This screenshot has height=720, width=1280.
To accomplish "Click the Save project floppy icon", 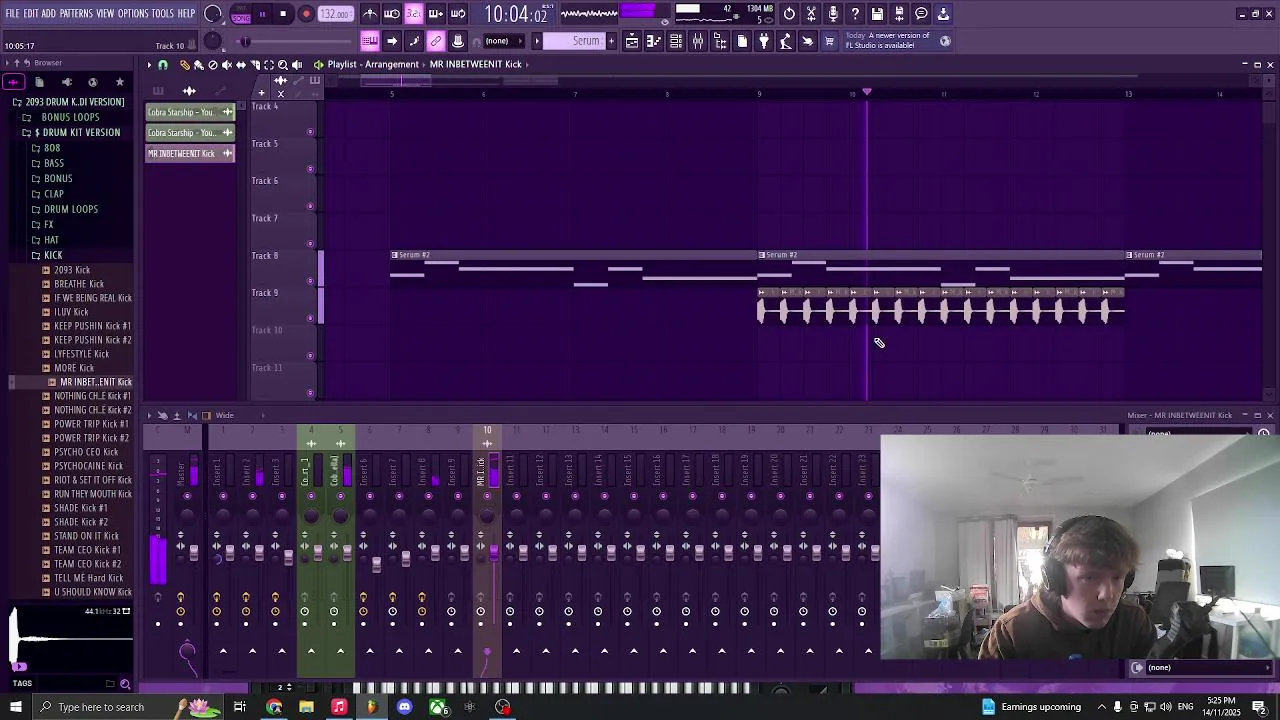I will tap(877, 14).
